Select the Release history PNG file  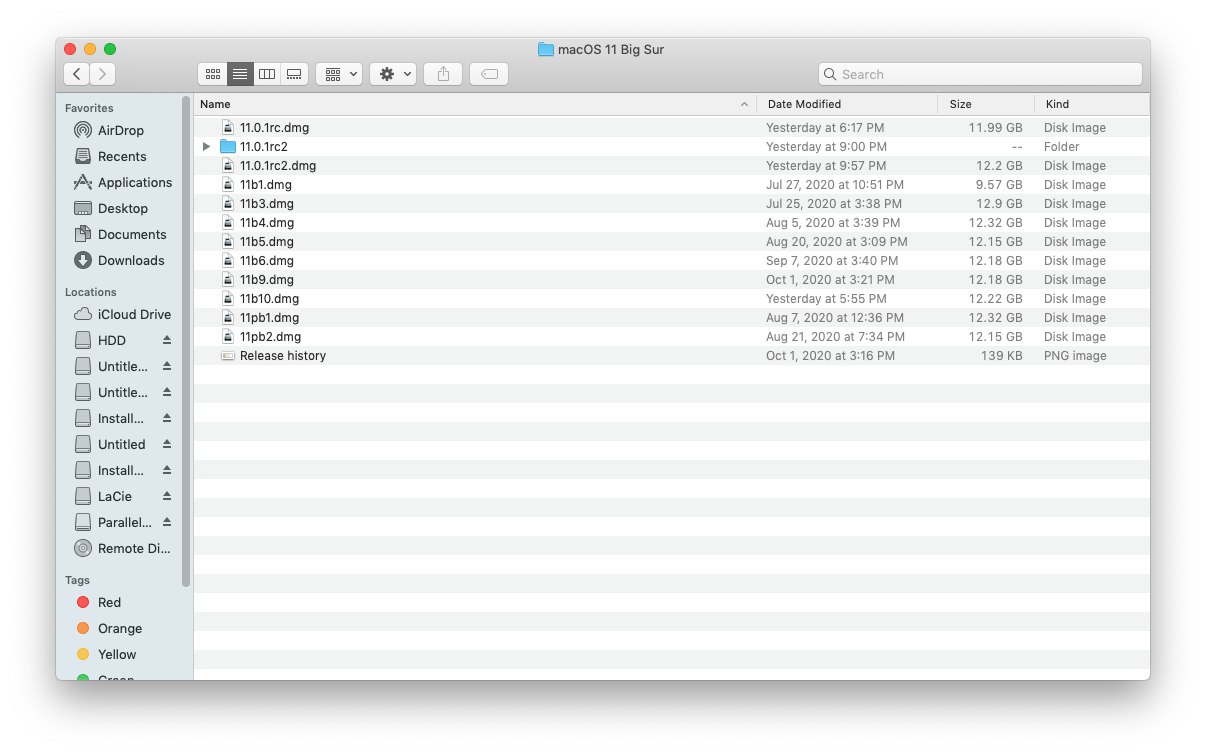[x=672, y=356]
